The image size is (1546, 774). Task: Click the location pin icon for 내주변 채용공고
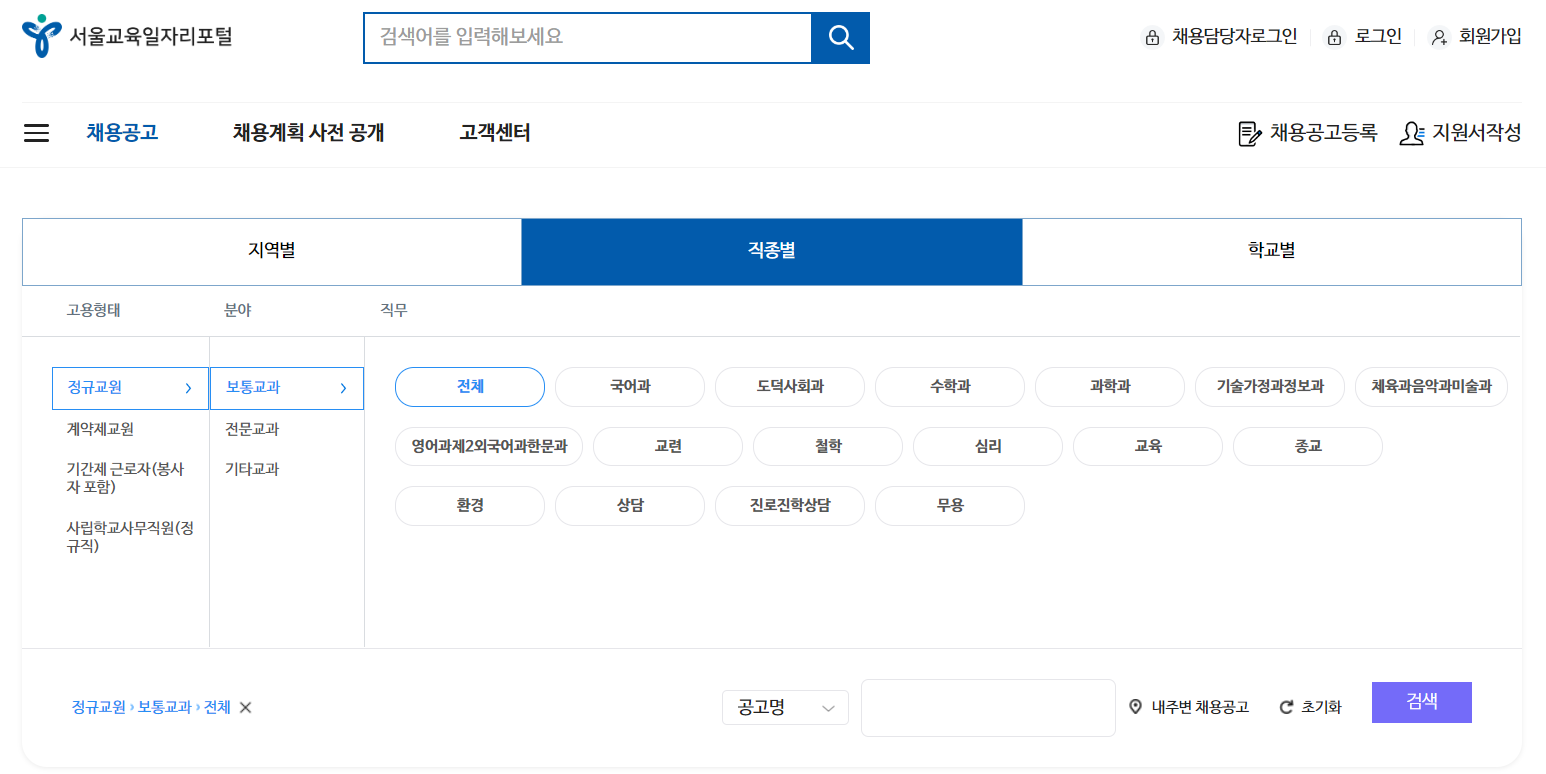click(1136, 706)
